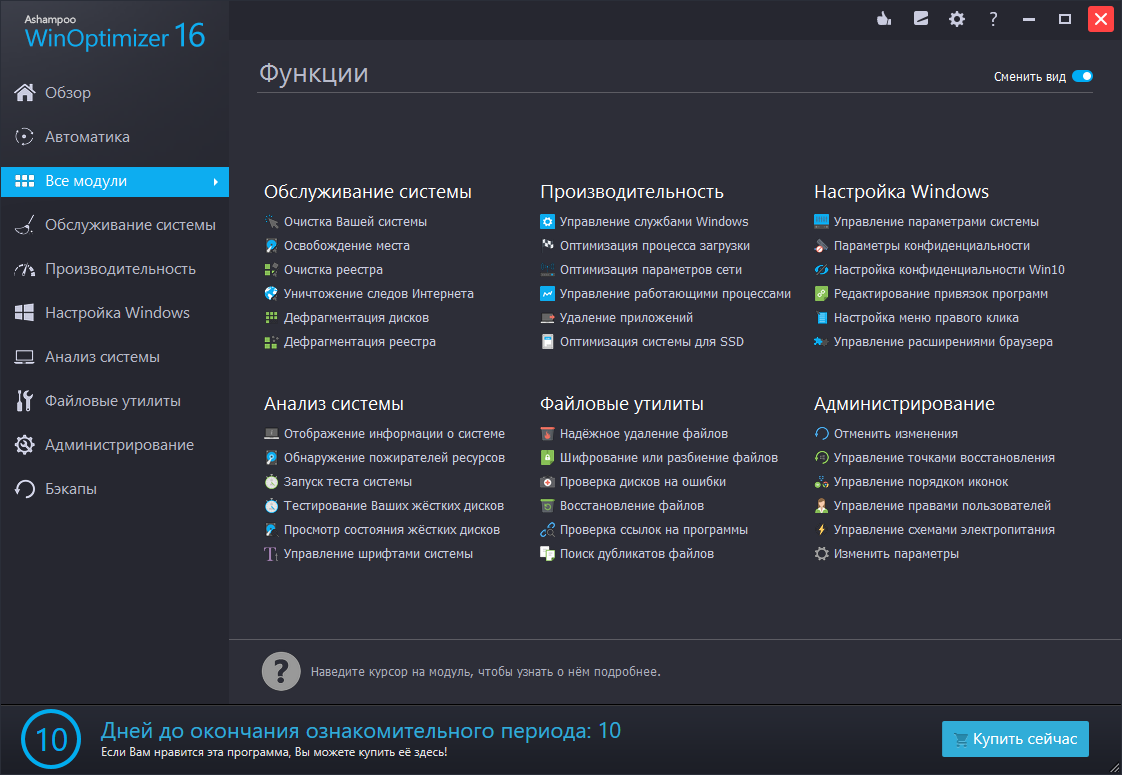Launch Проверка ссылок на программы

pyautogui.click(x=654, y=530)
